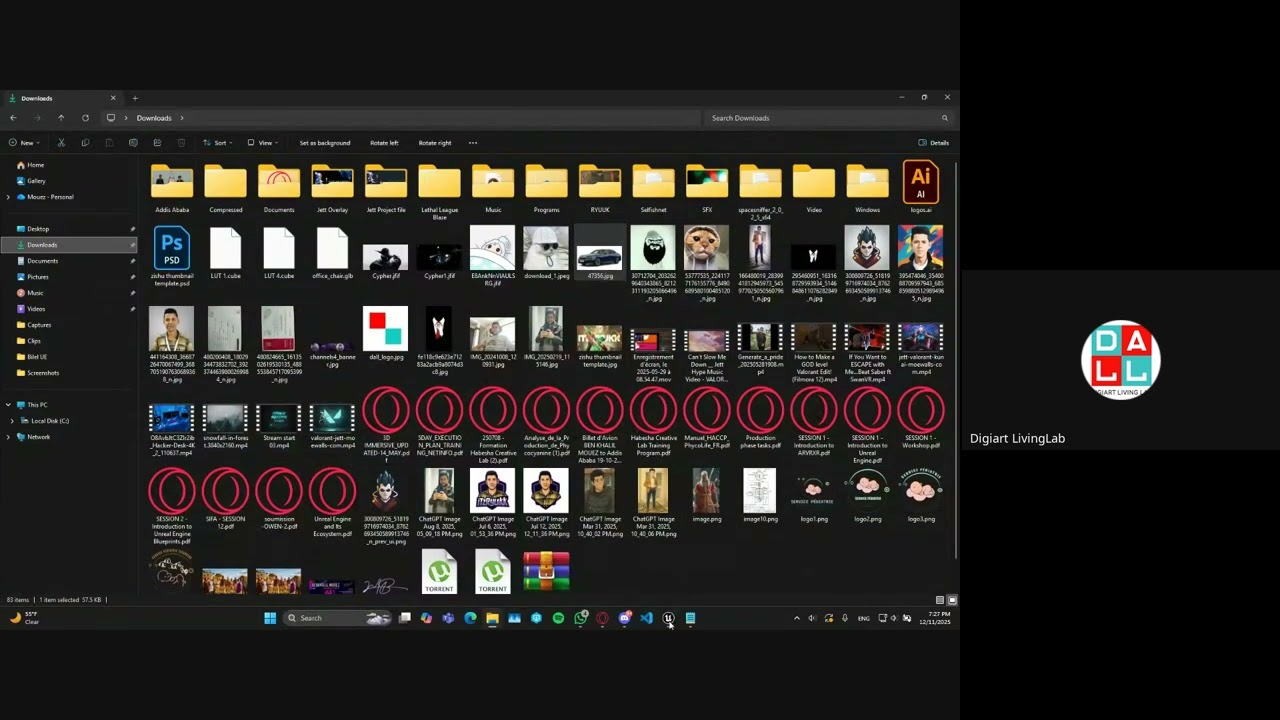Select the SIFA - SESSION 12.pdf file
Screen dimensions: 1280x720
coord(225,499)
